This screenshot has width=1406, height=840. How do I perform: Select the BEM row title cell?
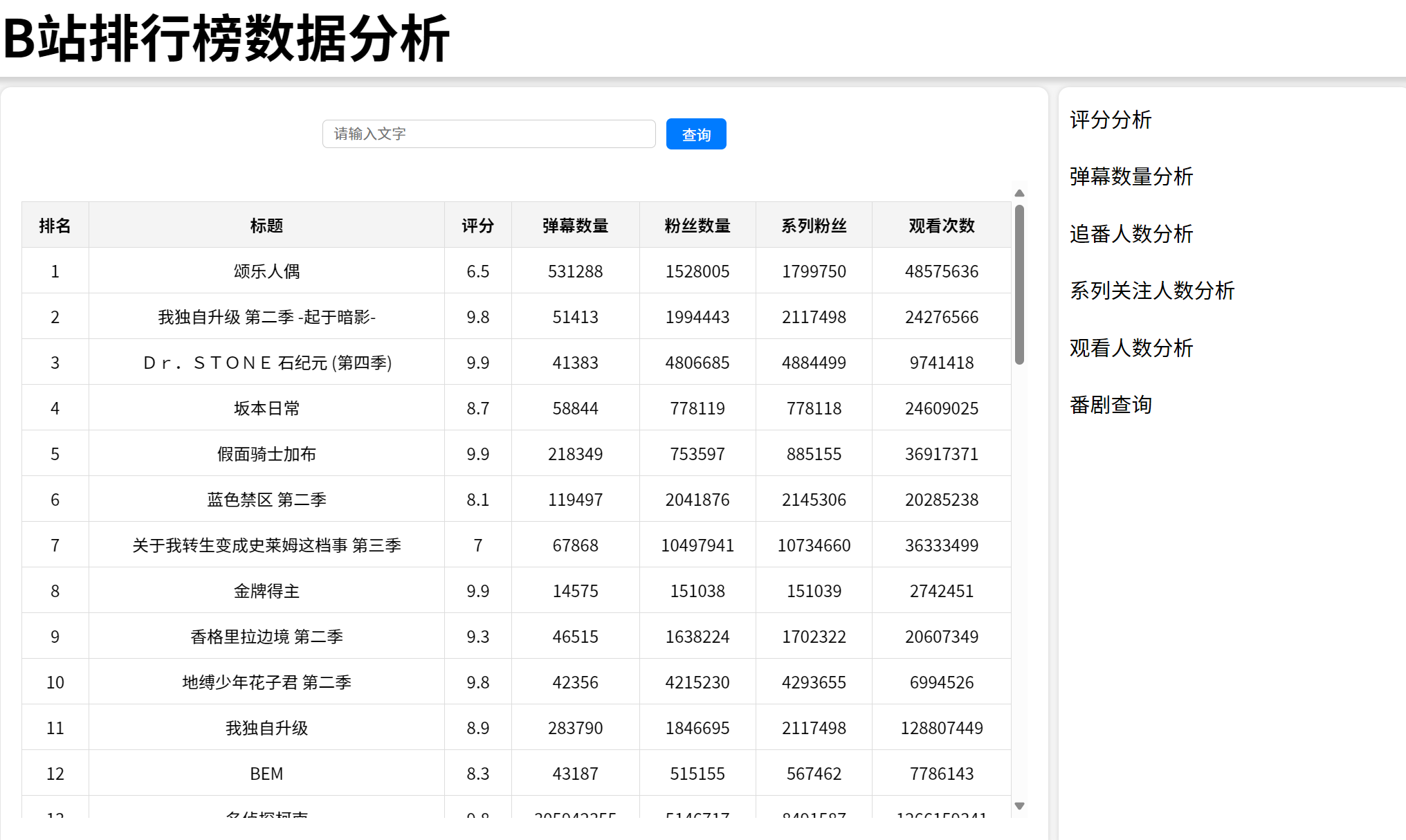[266, 774]
